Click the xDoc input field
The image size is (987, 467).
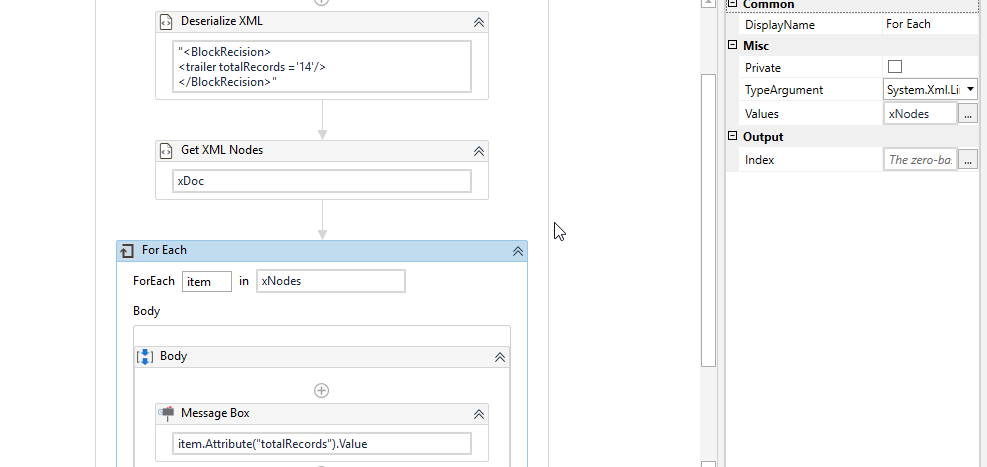322,181
